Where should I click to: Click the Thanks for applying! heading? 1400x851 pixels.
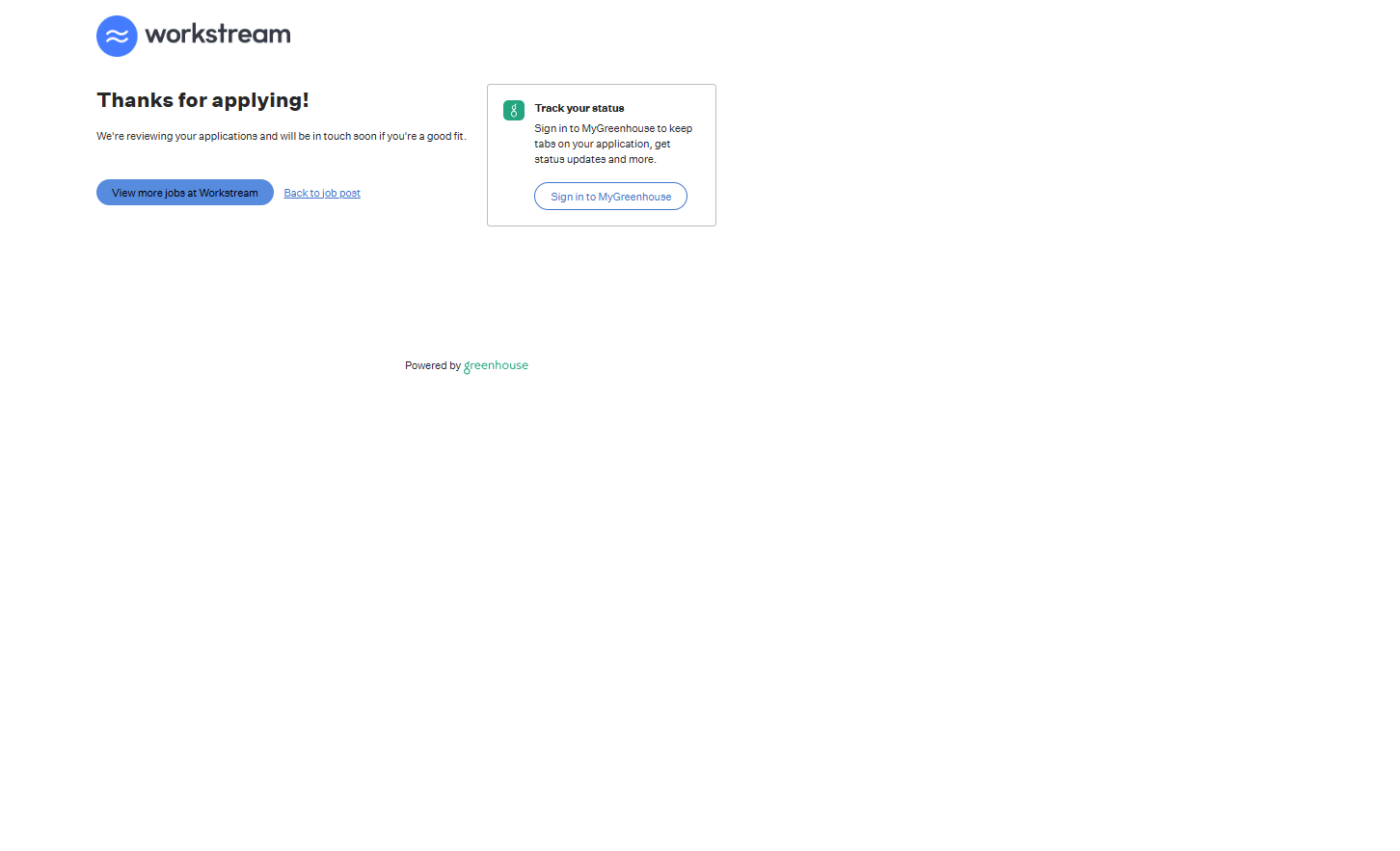[x=202, y=100]
